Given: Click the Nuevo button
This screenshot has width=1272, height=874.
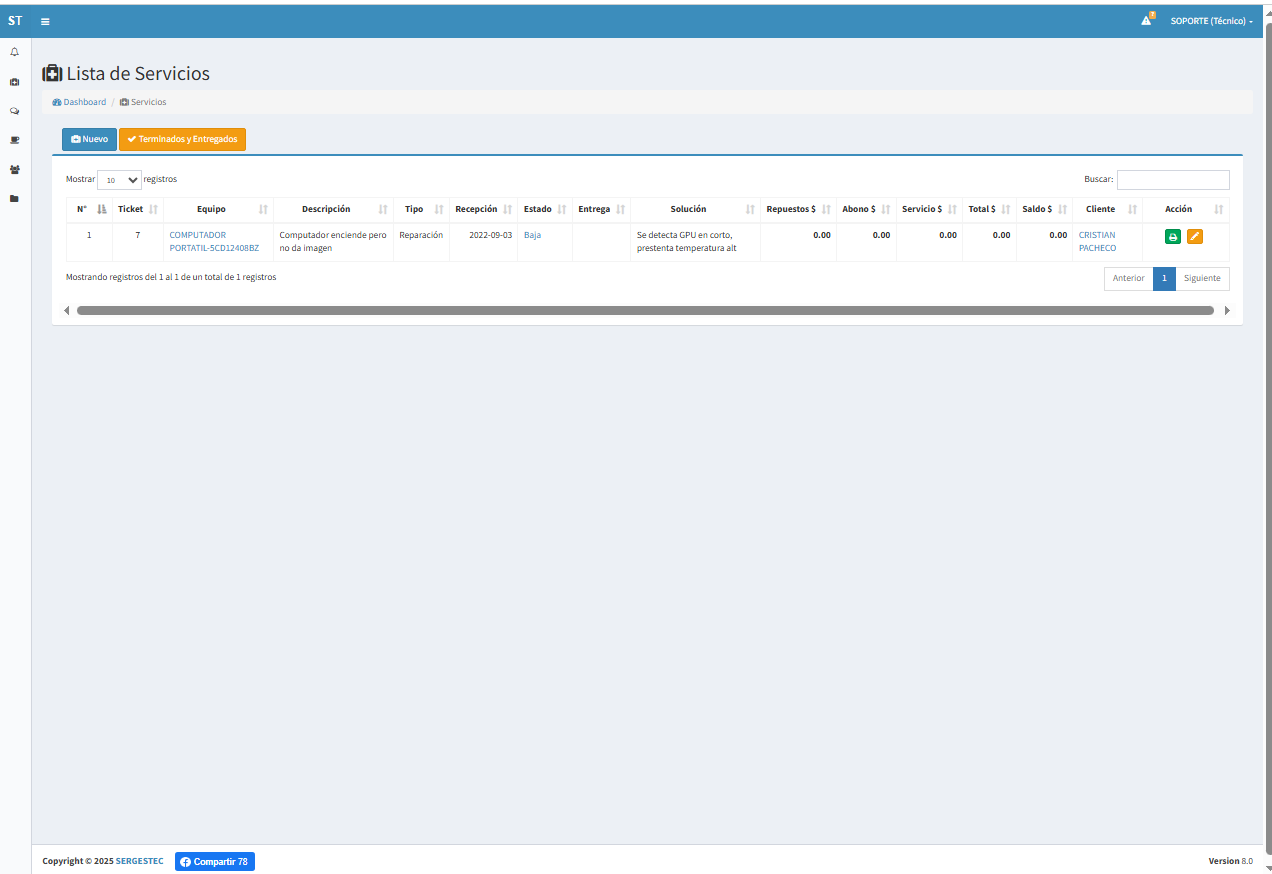Looking at the screenshot, I should click(x=89, y=139).
